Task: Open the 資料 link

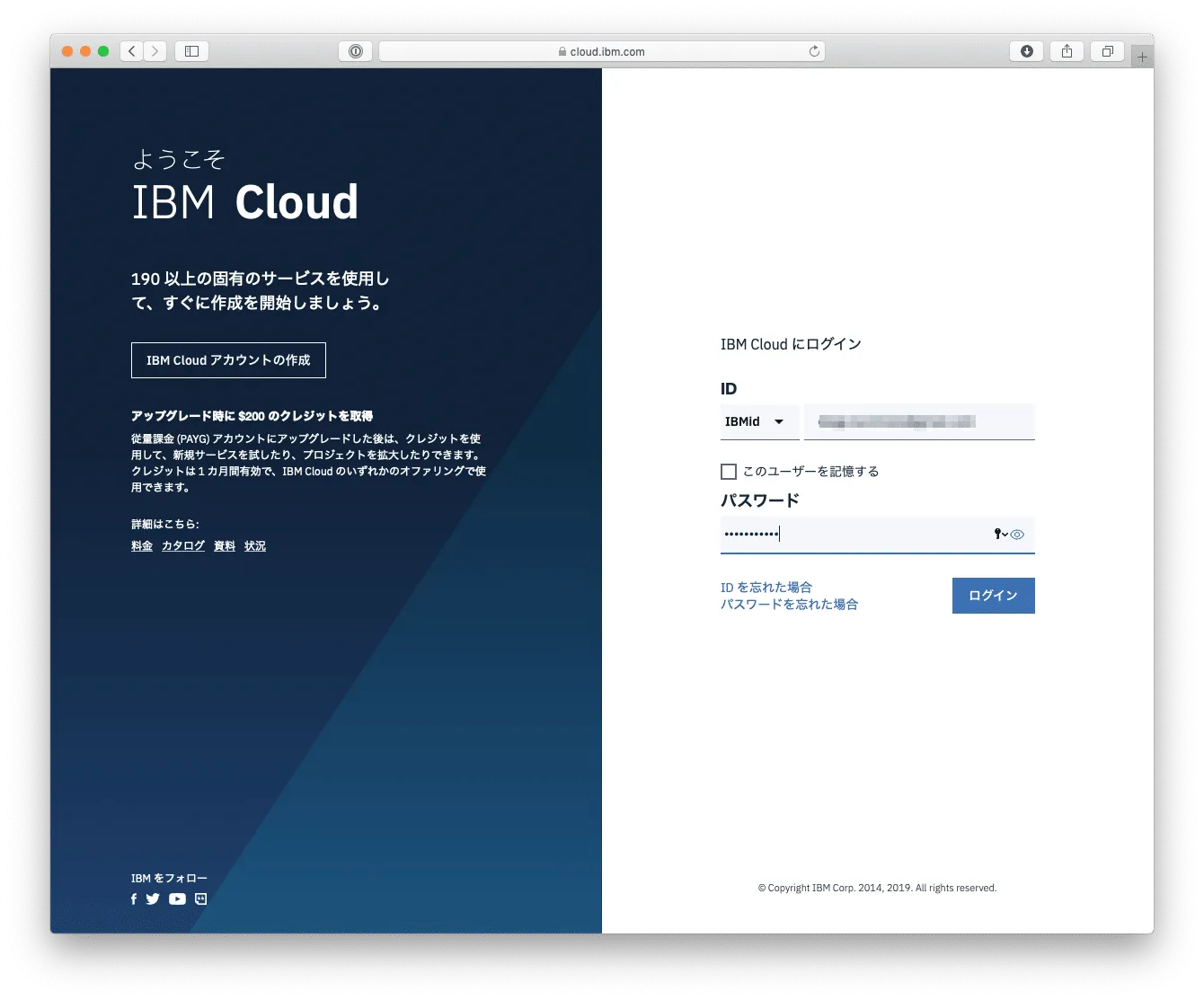Action: coord(225,546)
